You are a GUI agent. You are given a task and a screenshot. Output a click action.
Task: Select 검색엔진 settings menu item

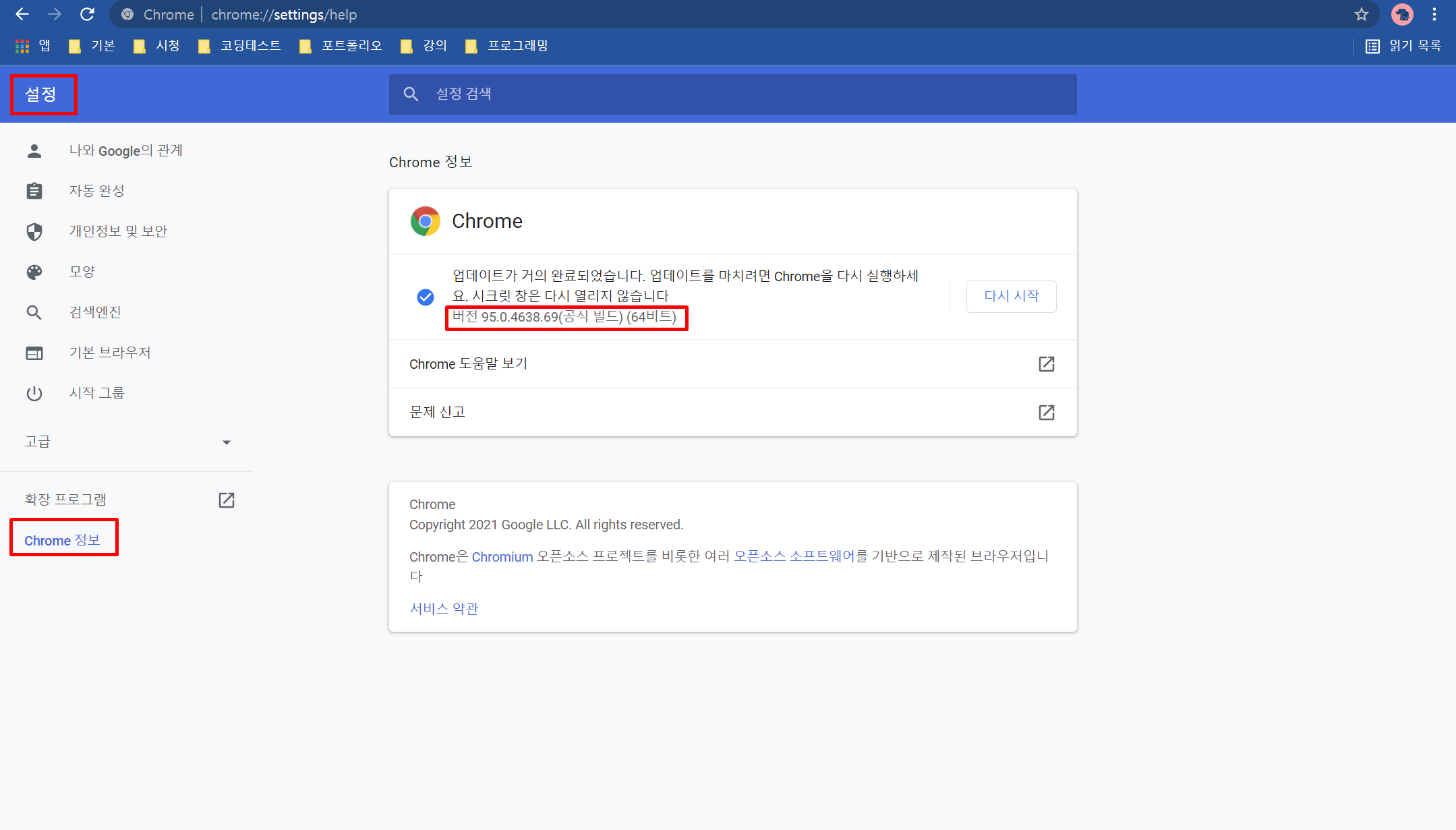95,312
